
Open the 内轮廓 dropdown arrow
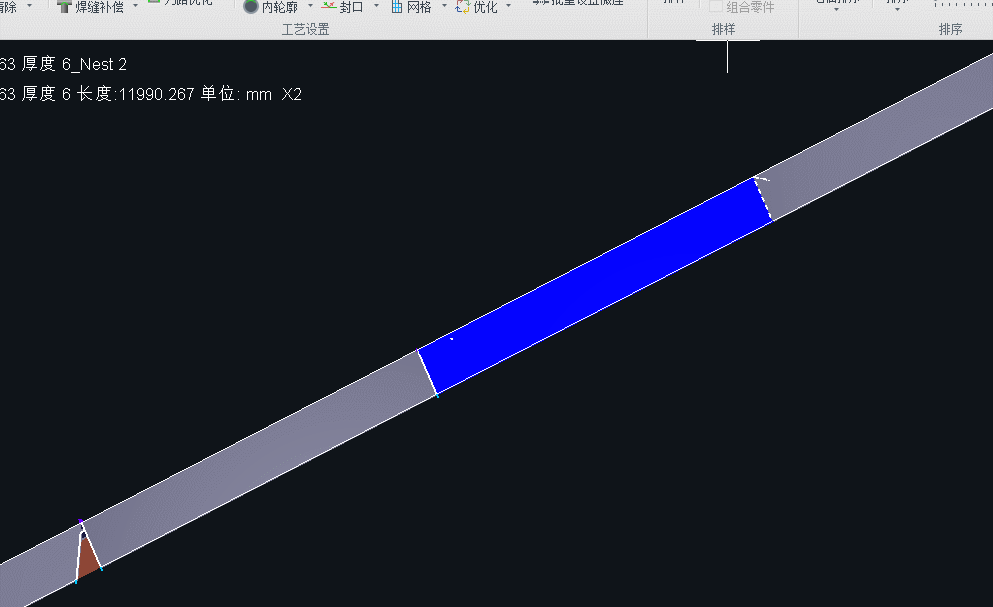click(x=310, y=6)
